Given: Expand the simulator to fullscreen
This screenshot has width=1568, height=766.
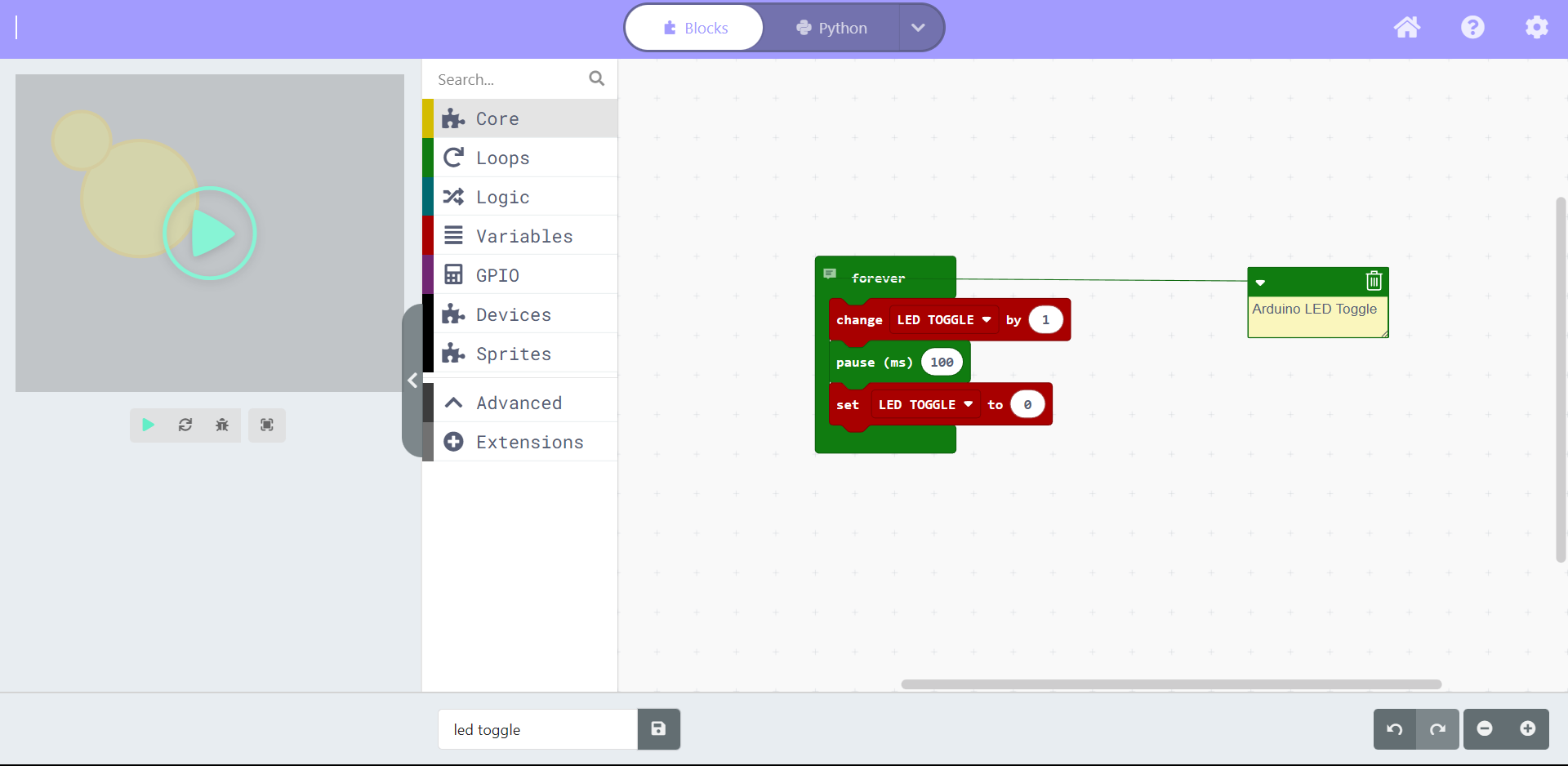Looking at the screenshot, I should pos(266,425).
